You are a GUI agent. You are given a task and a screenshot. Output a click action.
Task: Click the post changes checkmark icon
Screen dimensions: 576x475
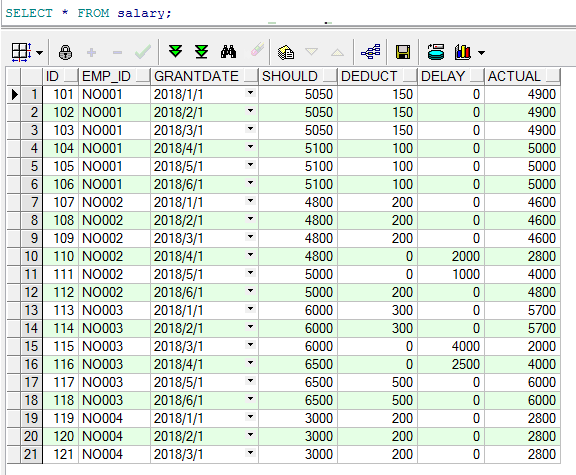coord(143,52)
